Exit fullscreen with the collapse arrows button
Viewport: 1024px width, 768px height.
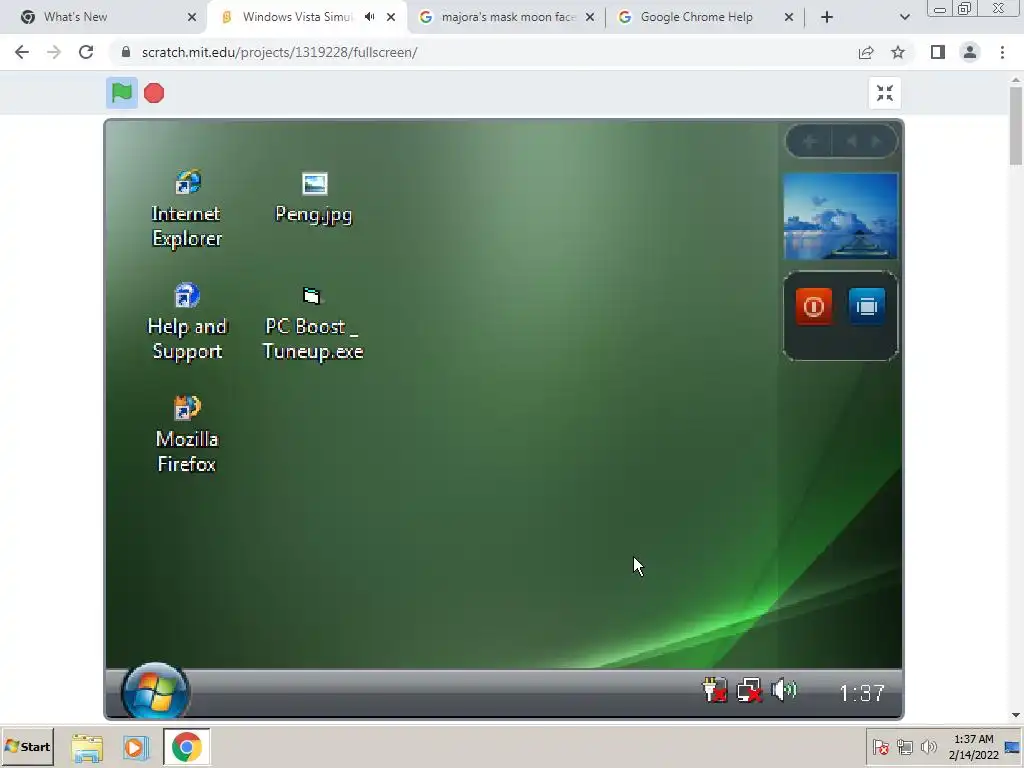coord(885,93)
